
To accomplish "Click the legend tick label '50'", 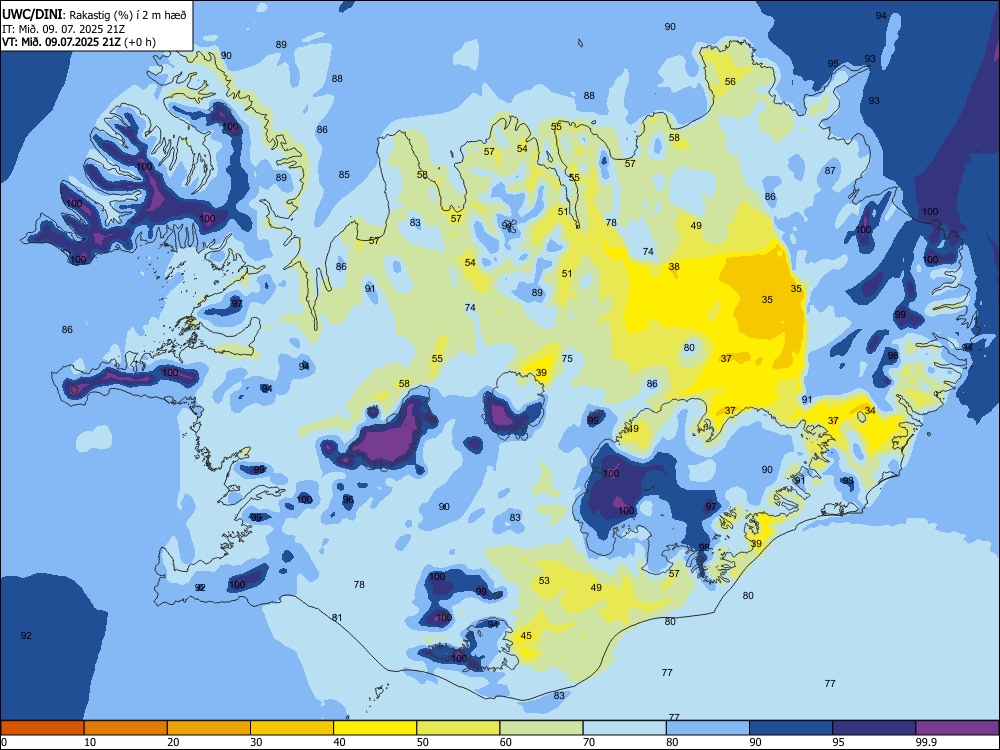I will click(423, 742).
